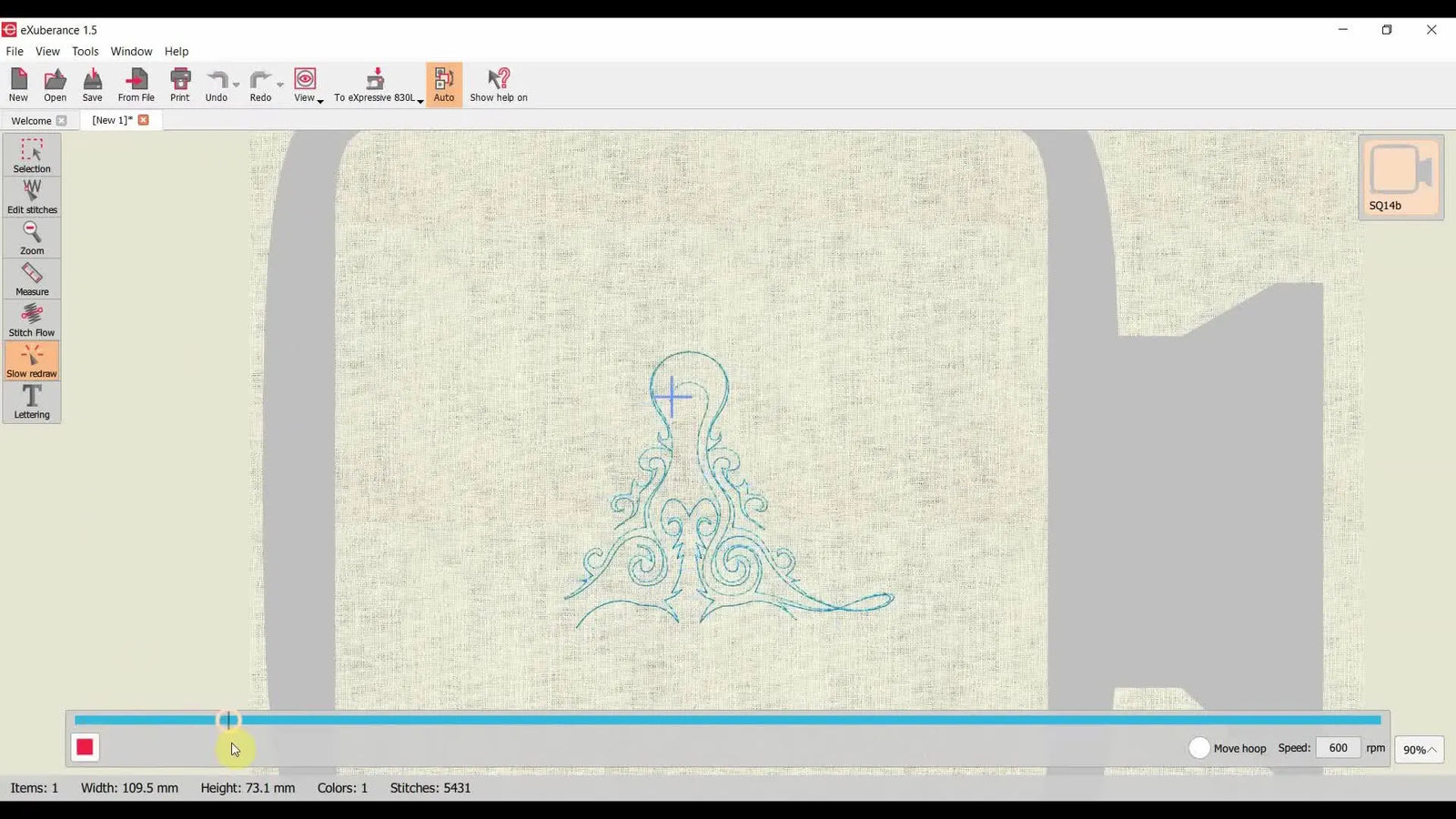Activate the Edit stitches tool
Image resolution: width=1456 pixels, height=819 pixels.
[32, 194]
